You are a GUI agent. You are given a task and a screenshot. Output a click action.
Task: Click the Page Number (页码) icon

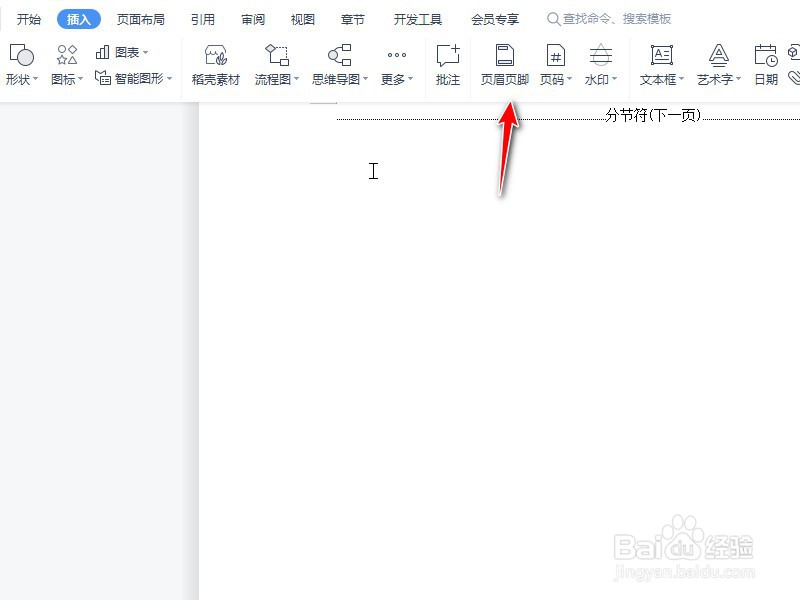[555, 55]
